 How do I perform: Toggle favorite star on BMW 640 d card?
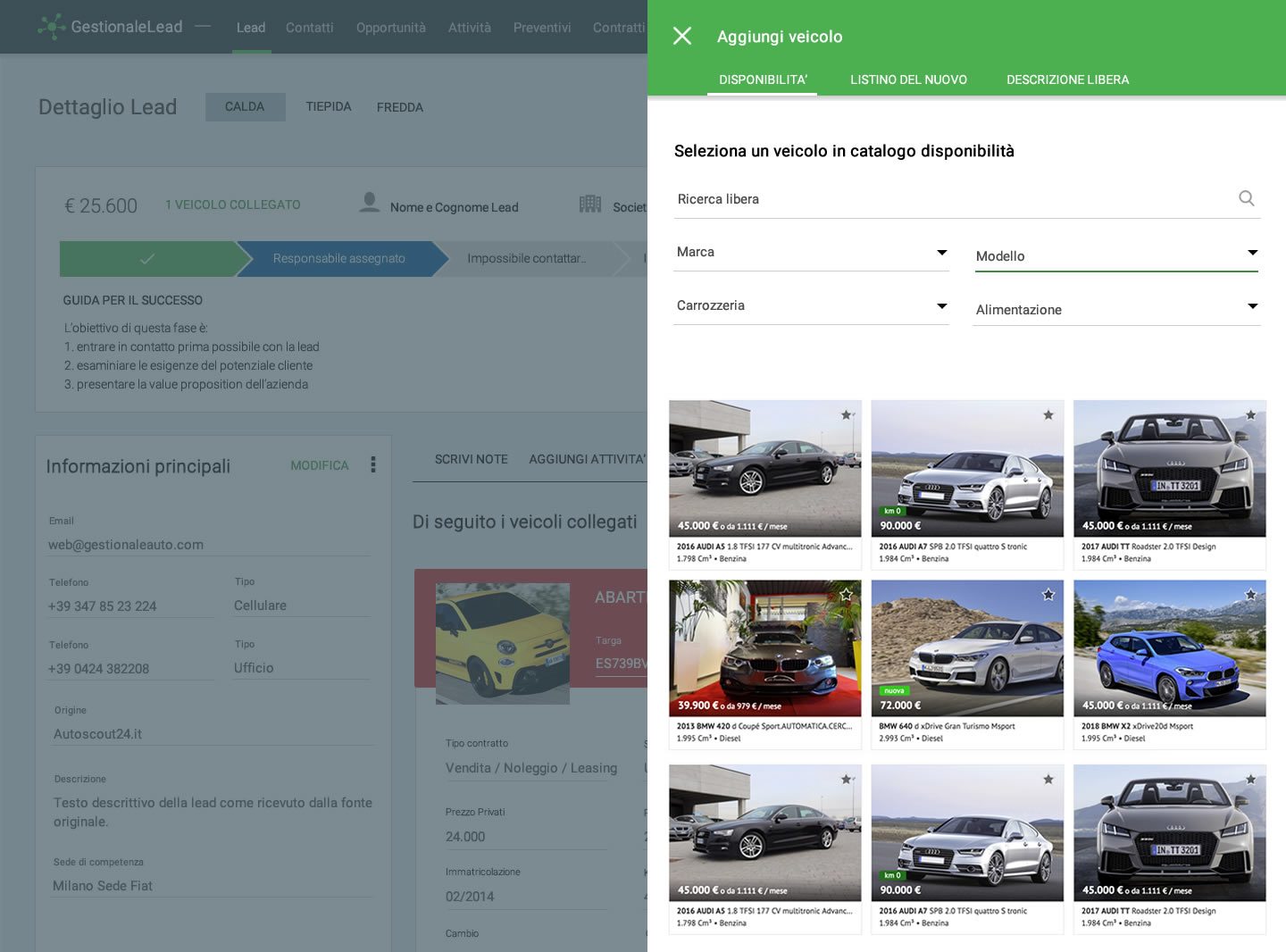click(x=1048, y=594)
